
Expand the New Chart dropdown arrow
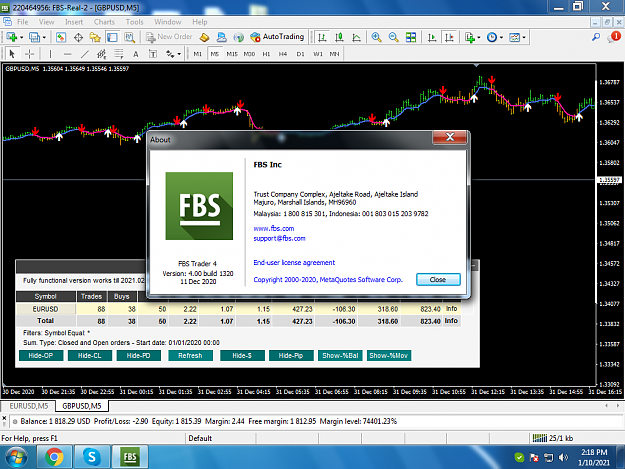[22, 37]
